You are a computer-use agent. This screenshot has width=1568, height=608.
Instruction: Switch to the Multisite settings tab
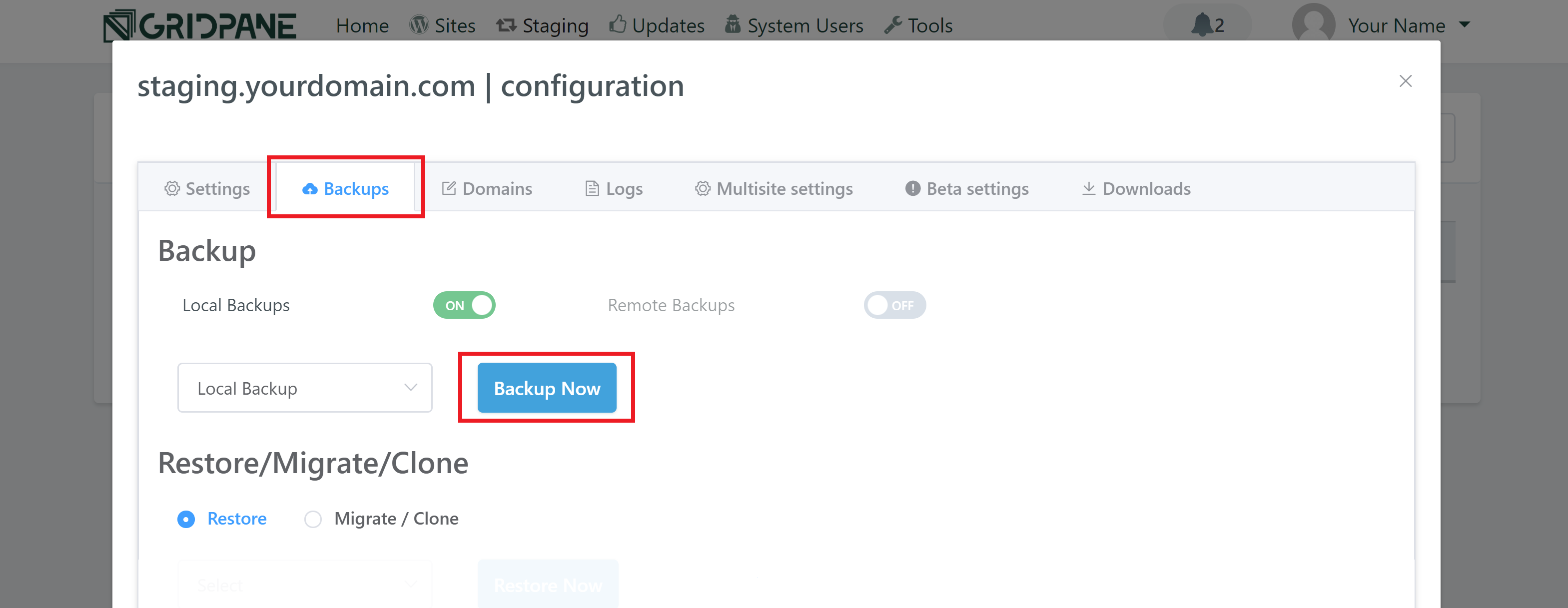click(774, 189)
